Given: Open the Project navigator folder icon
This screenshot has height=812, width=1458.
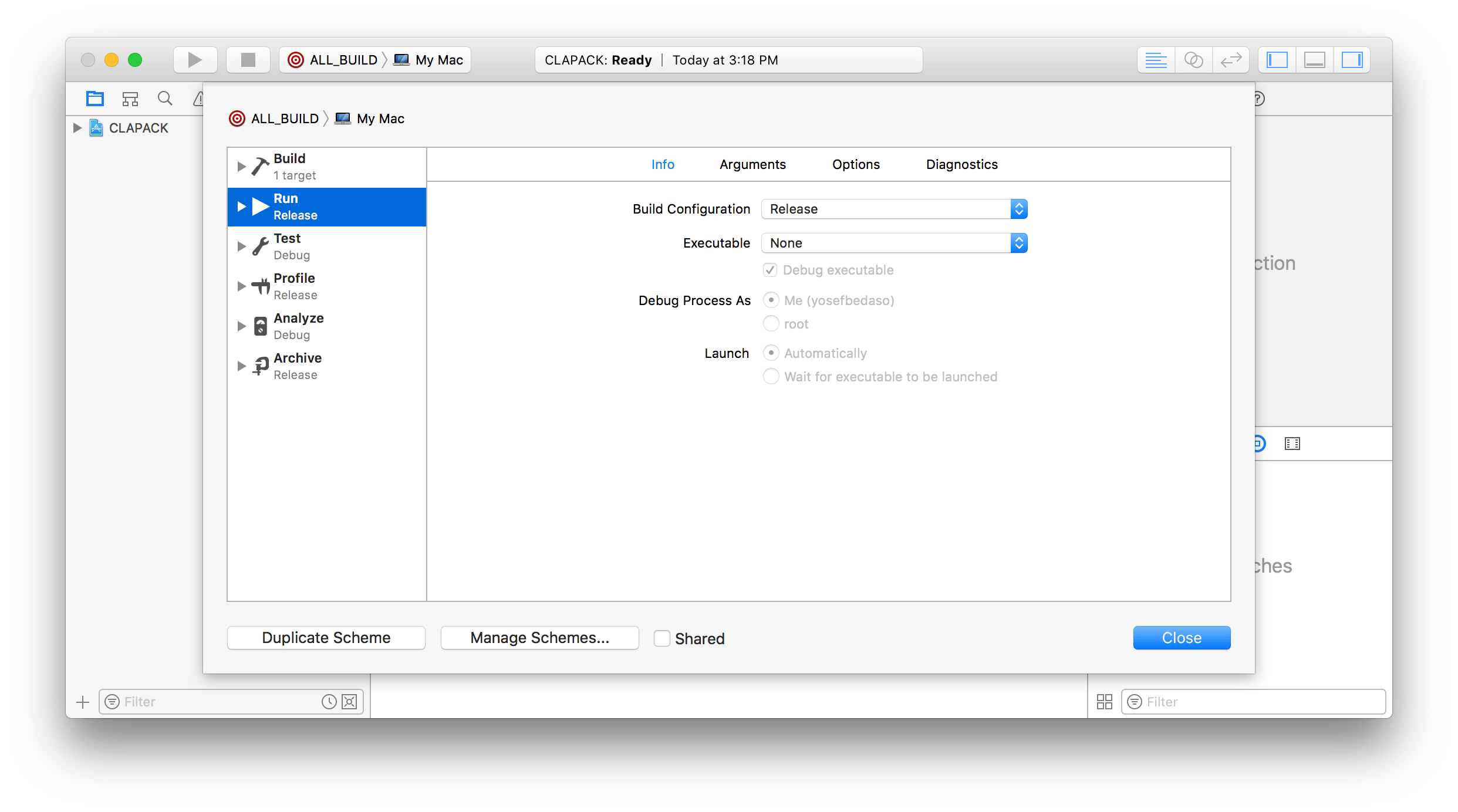Looking at the screenshot, I should pyautogui.click(x=95, y=98).
